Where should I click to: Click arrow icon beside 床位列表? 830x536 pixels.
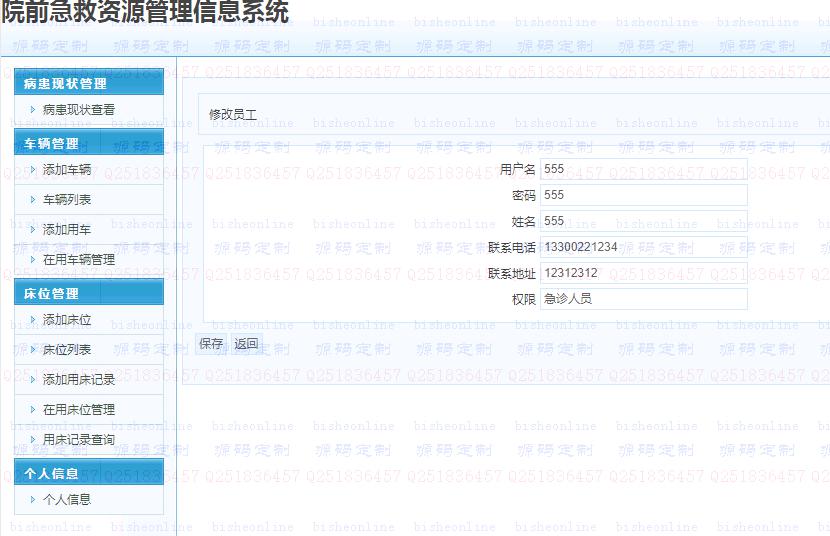(33, 350)
